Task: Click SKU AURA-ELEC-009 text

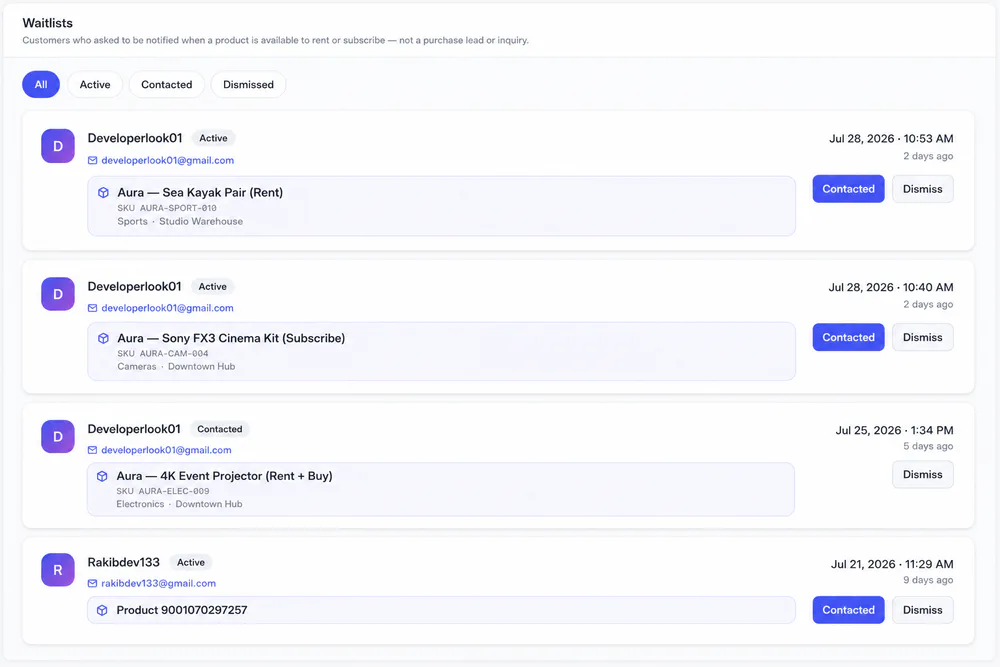Action: point(163,491)
